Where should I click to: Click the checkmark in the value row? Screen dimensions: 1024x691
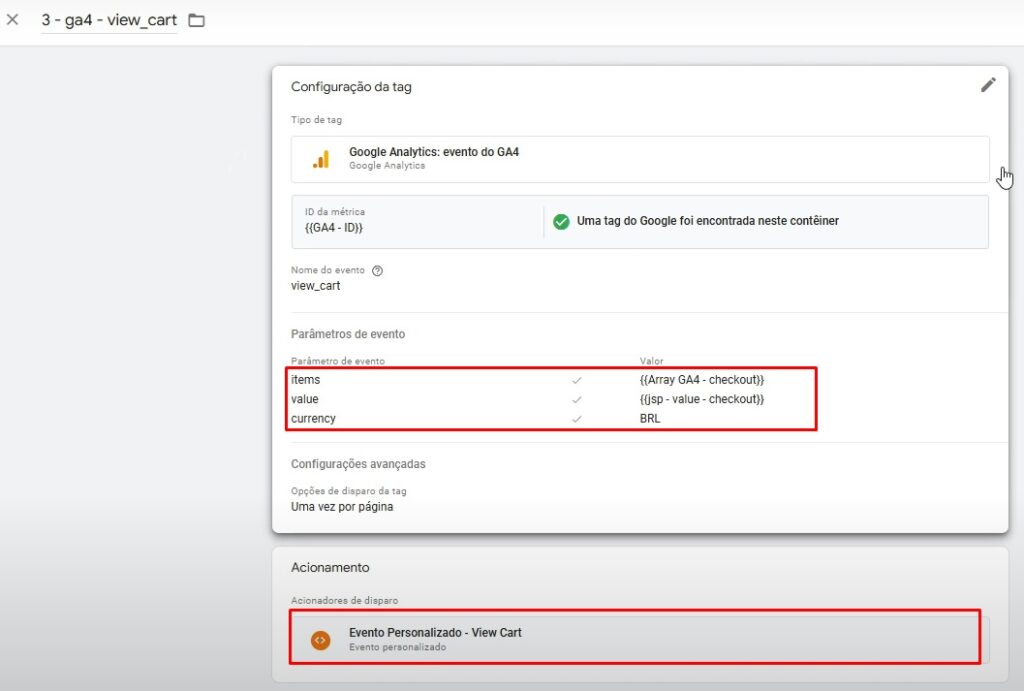coord(577,400)
